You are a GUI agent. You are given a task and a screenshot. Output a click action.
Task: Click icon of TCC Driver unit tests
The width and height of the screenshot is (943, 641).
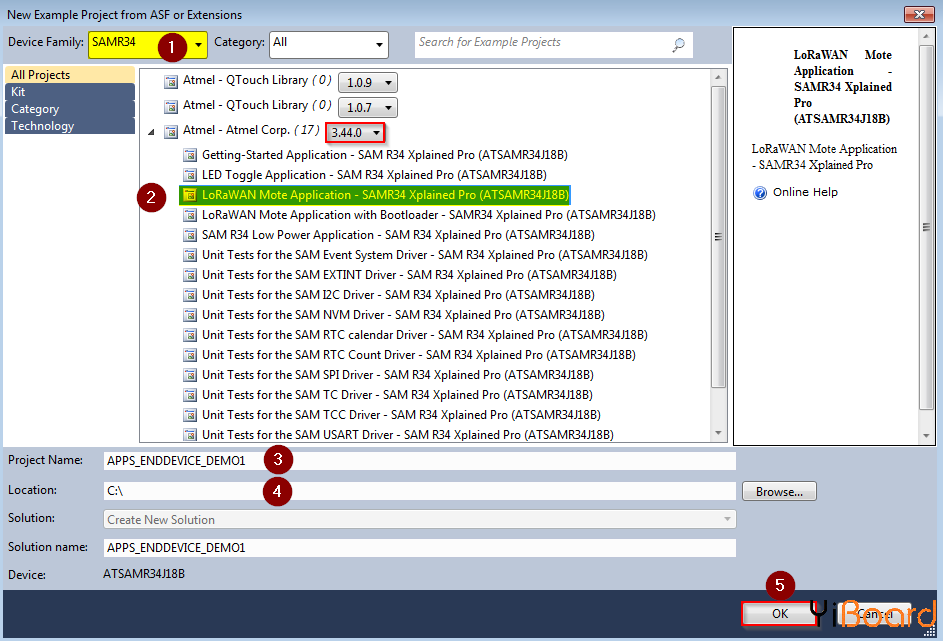click(x=190, y=415)
